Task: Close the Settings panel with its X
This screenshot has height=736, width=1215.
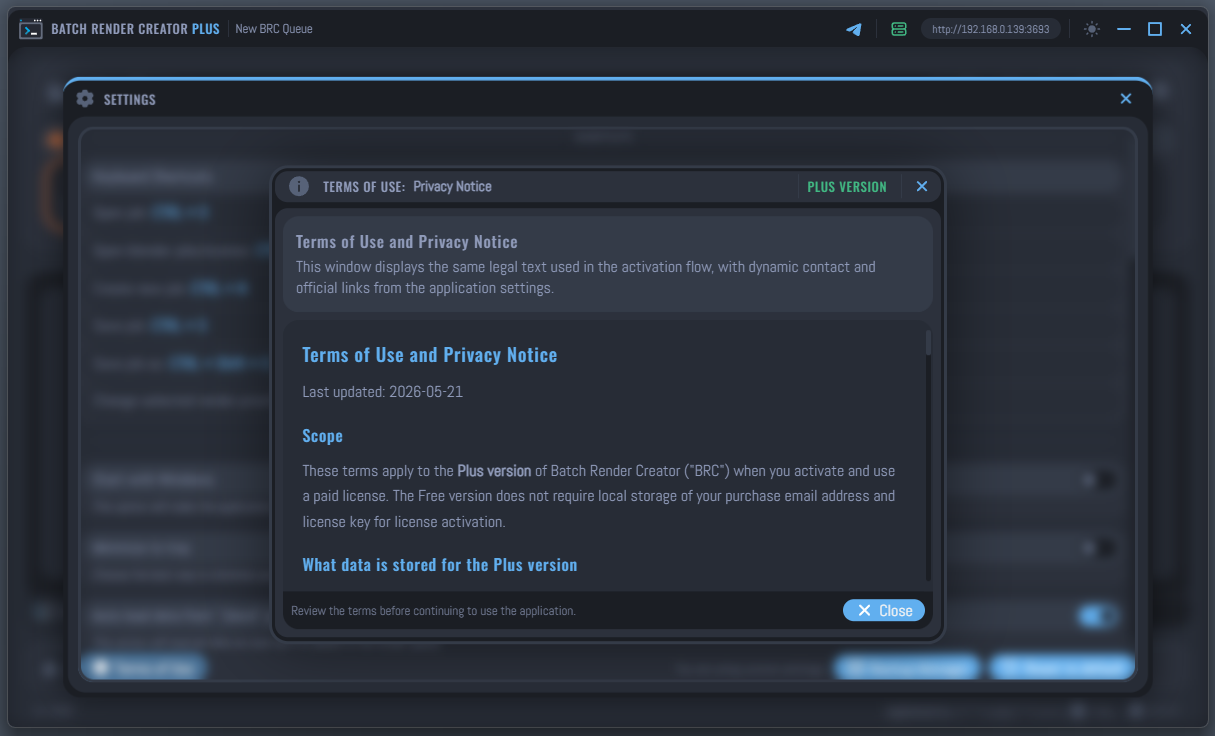Action: click(x=1126, y=99)
